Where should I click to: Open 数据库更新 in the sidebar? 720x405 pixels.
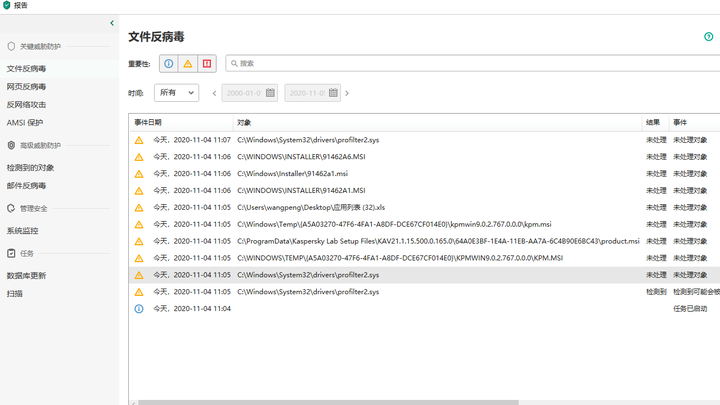[26, 276]
